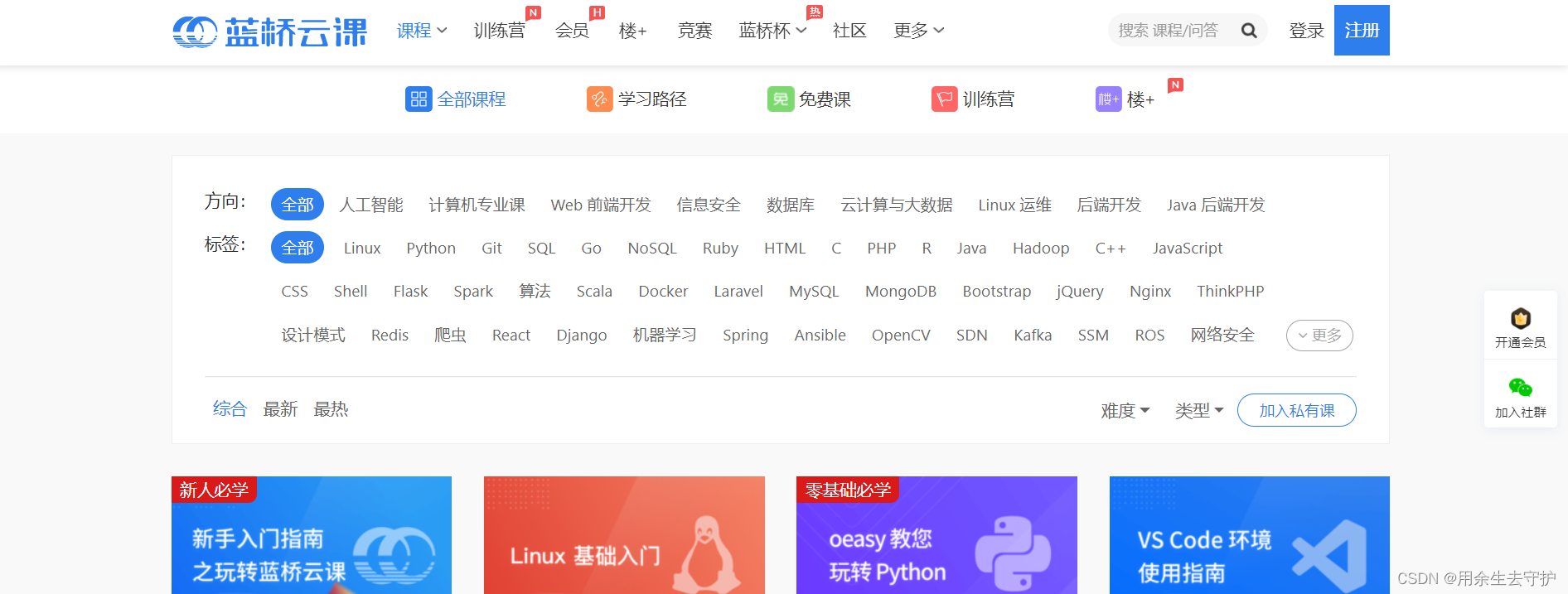This screenshot has height=594, width=1568.
Task: Expand the 更多 navigation menu
Action: pos(918,31)
